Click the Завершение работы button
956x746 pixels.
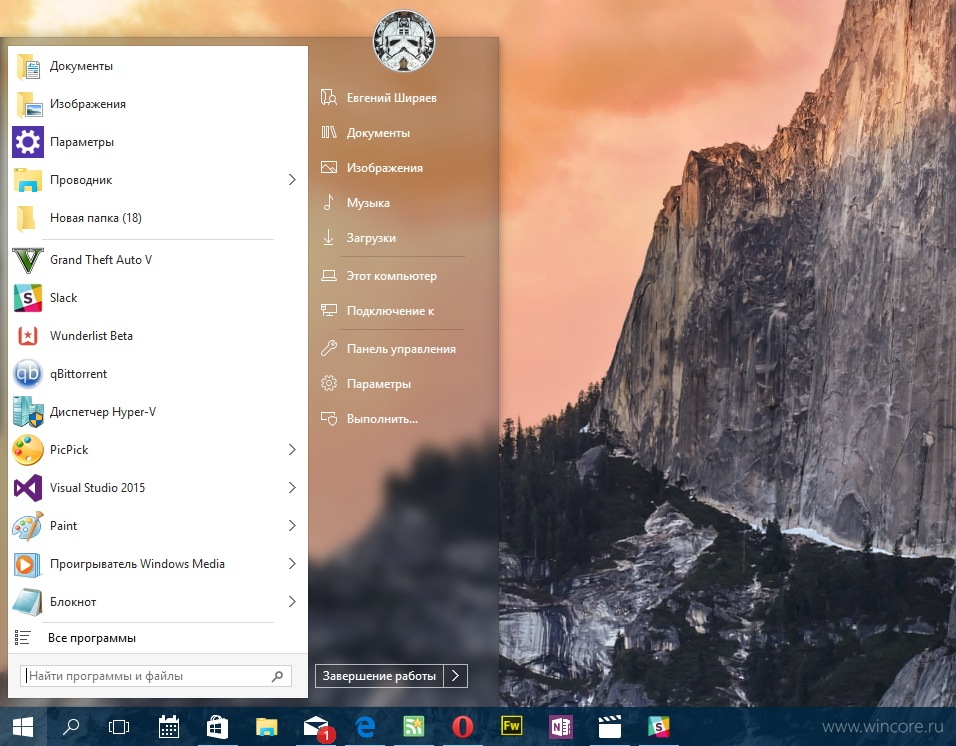[379, 676]
